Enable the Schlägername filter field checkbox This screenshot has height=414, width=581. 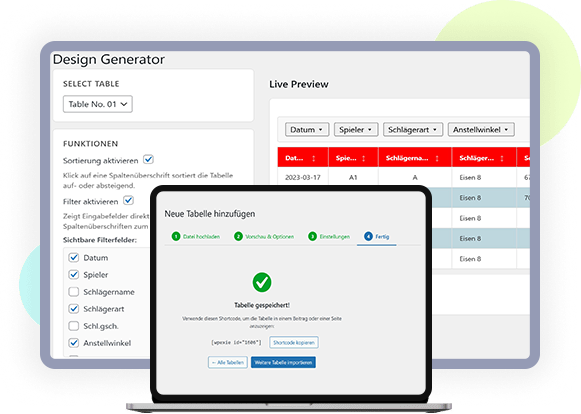pos(74,292)
